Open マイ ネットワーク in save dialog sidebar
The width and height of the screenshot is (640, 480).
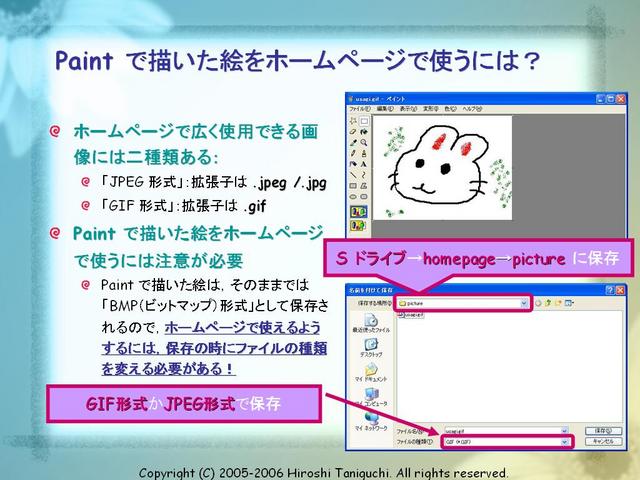pos(371,422)
